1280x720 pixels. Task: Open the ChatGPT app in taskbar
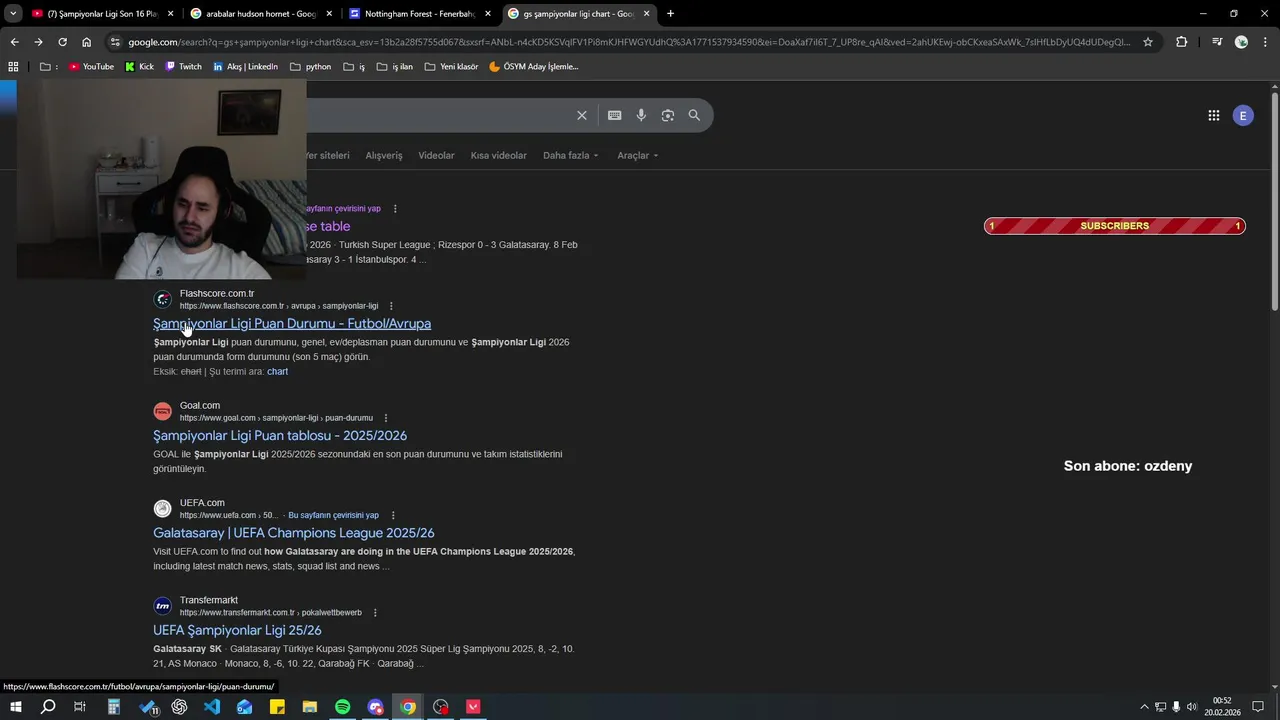[179, 707]
